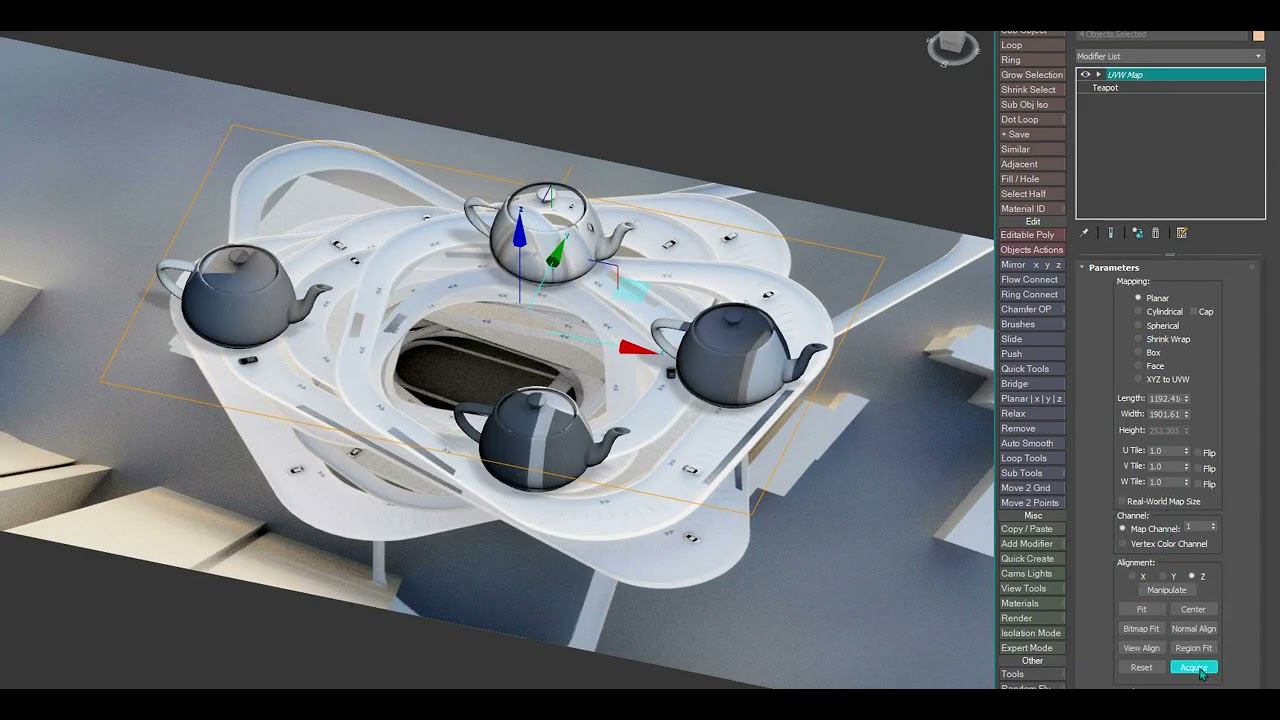The width and height of the screenshot is (1280, 720).
Task: Enable the W Tile Flip checkbox
Action: pyautogui.click(x=1199, y=484)
